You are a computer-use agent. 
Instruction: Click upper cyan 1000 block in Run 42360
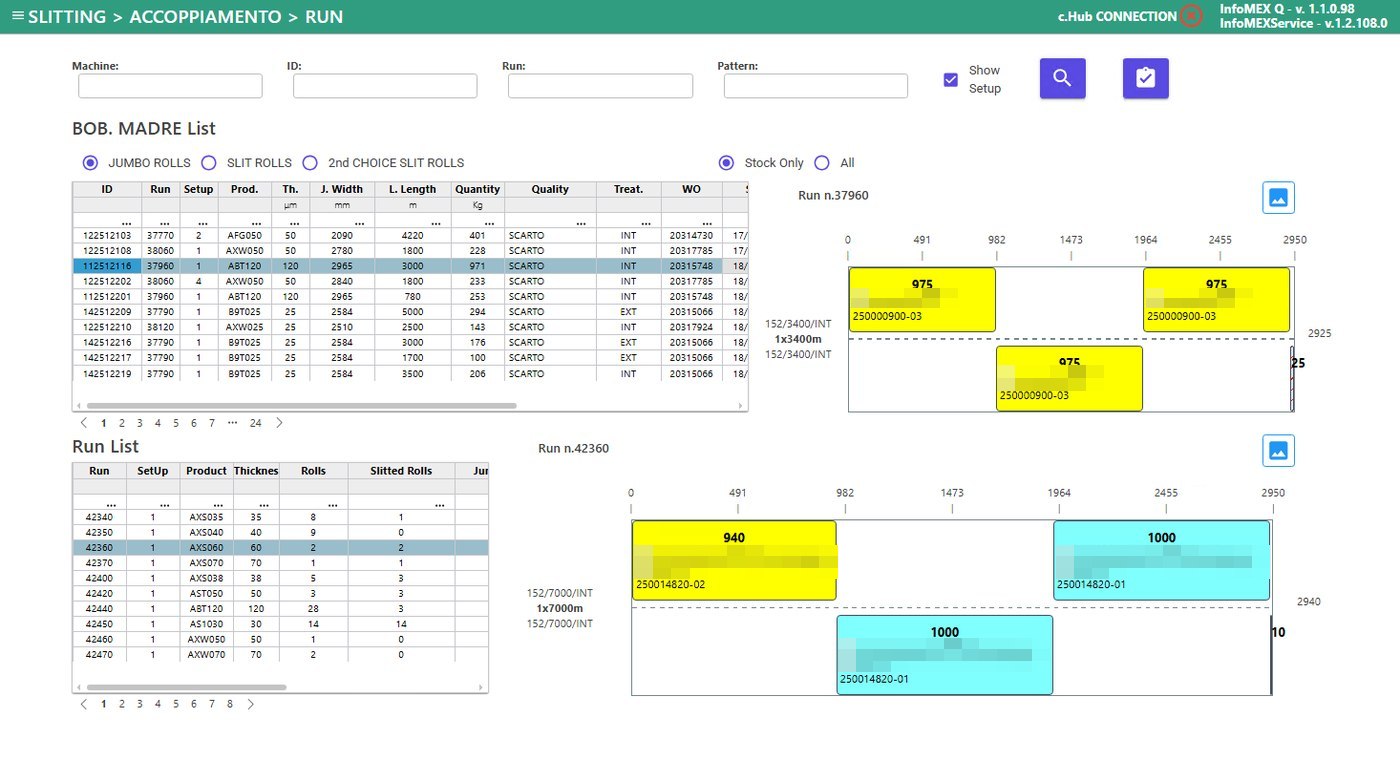click(1161, 560)
